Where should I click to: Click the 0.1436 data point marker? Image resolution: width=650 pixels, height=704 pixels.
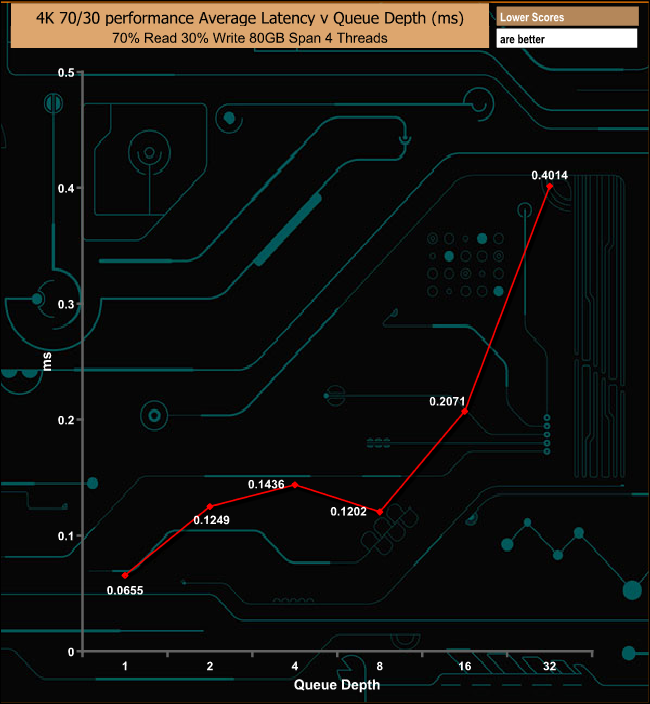point(295,485)
